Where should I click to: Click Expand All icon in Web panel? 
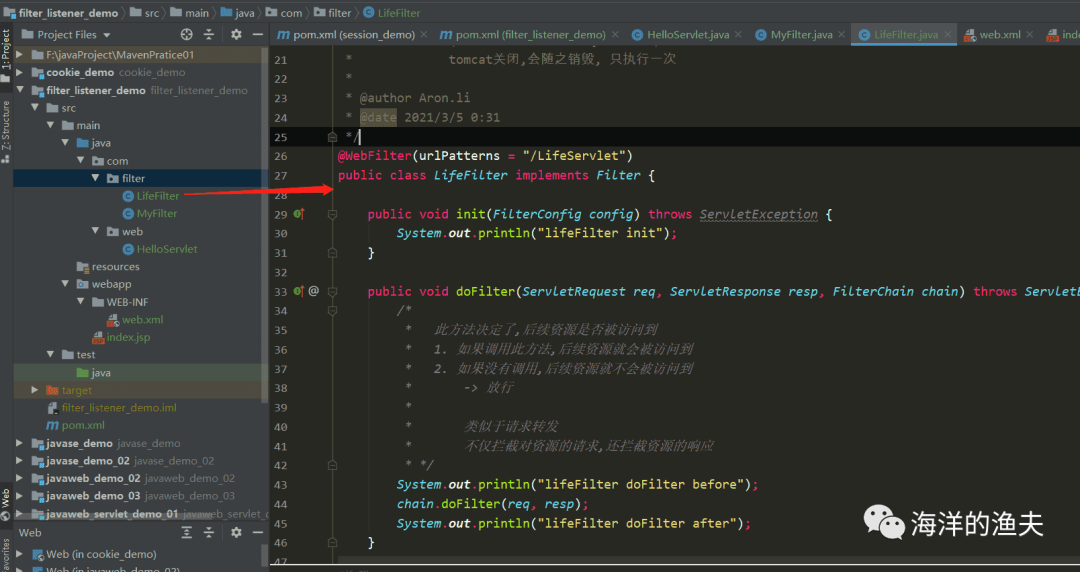pyautogui.click(x=187, y=533)
